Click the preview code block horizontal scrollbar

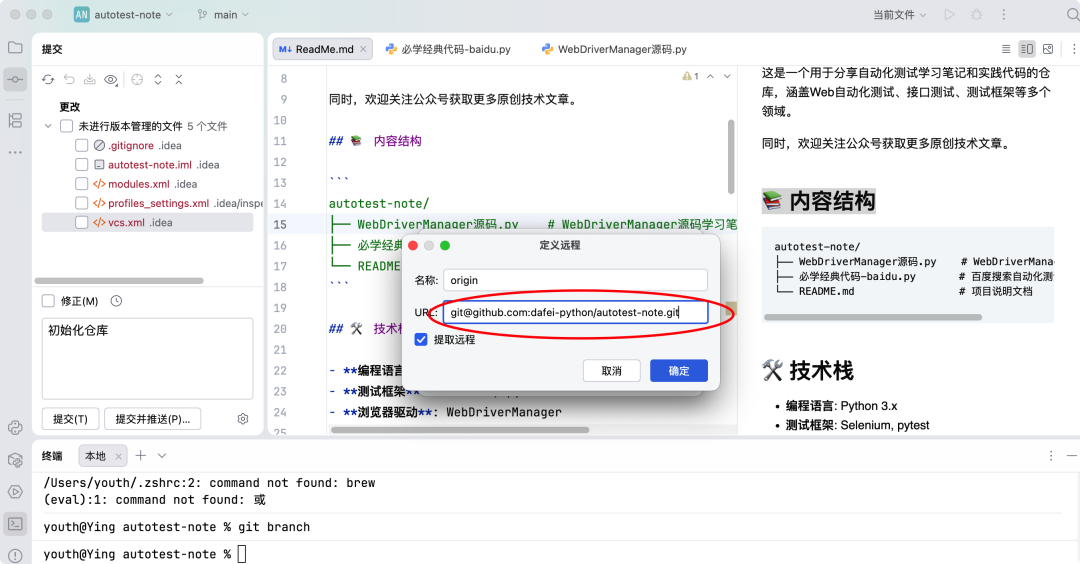point(872,317)
